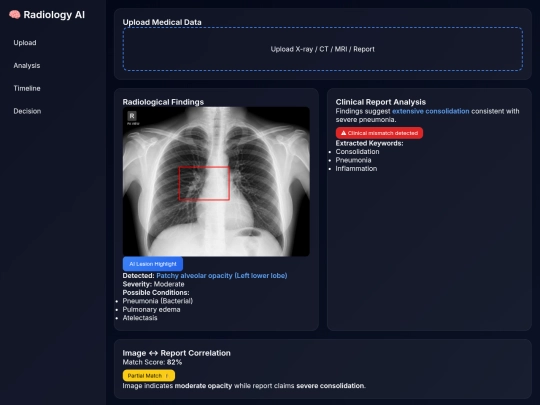Screen dimensions: 540x405
Task: Click the Possible Conditions: label
Action: pyautogui.click(x=156, y=292)
